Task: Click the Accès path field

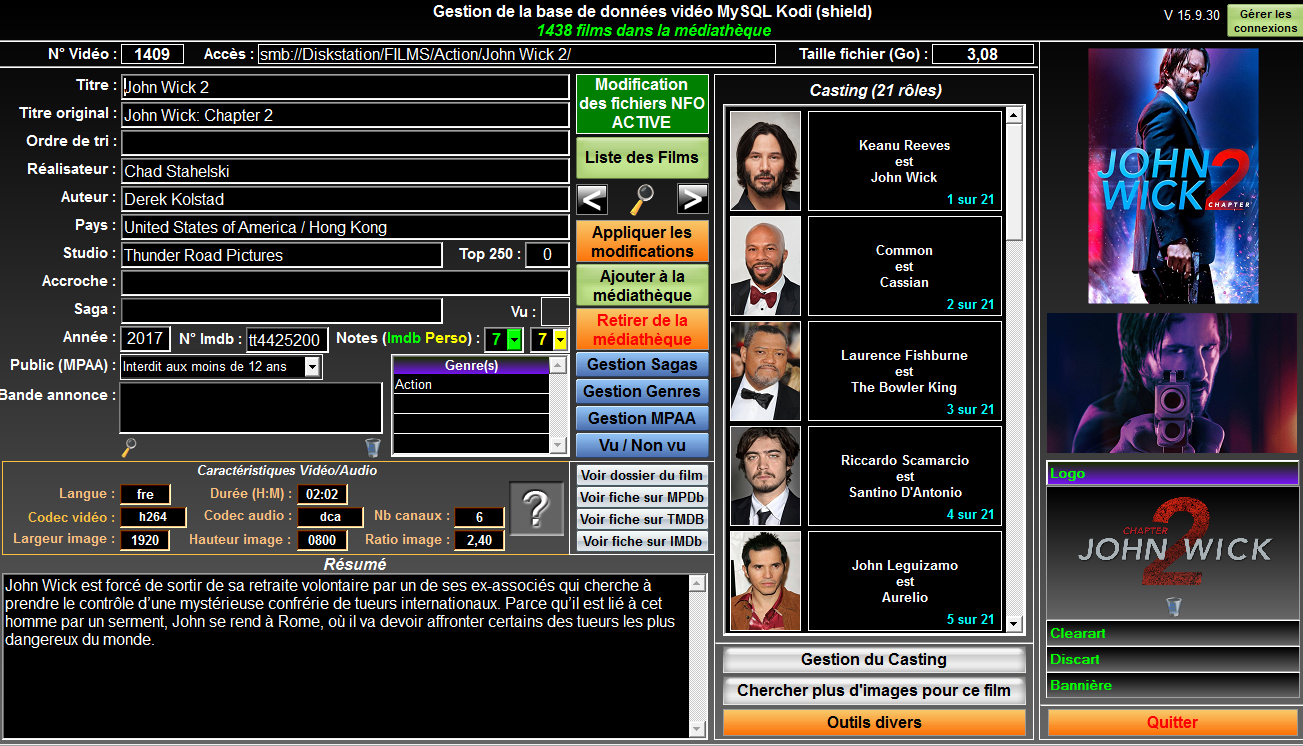Action: tap(516, 54)
